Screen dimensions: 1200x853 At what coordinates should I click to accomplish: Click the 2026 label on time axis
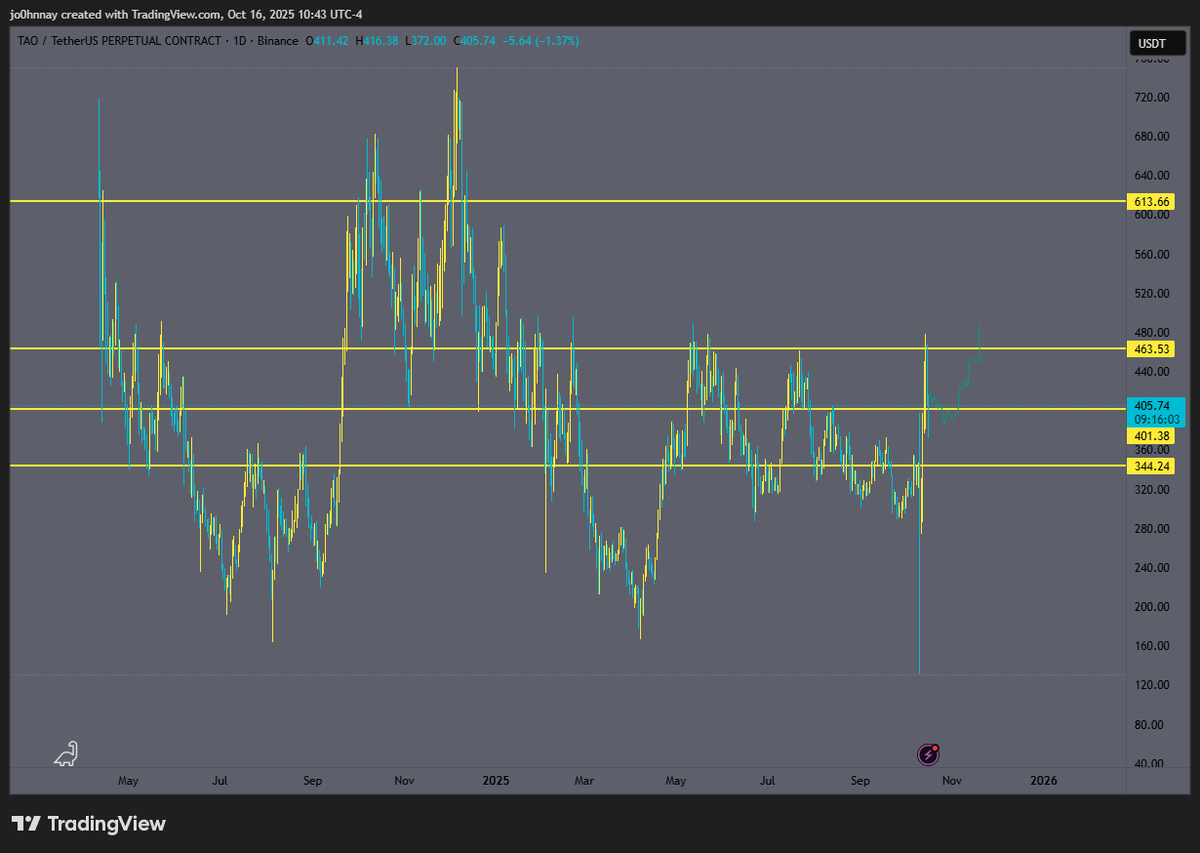point(1043,780)
